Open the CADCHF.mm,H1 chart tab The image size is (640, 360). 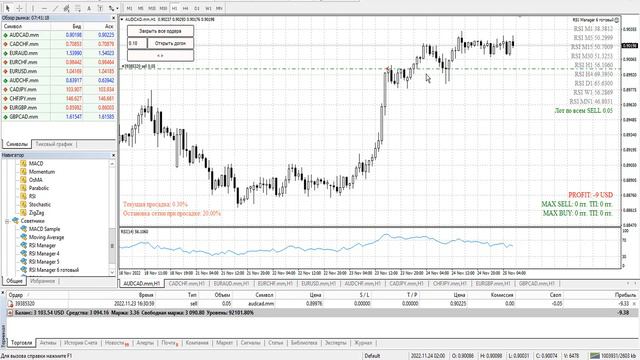(x=187, y=283)
